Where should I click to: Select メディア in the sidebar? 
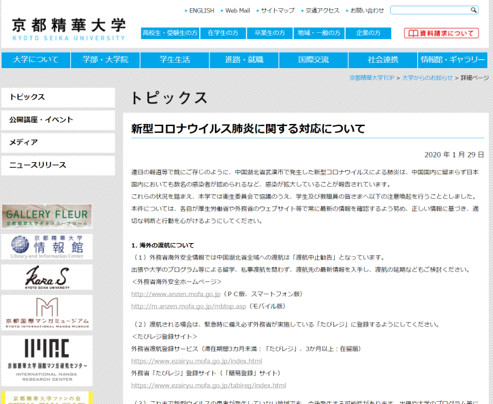(x=58, y=143)
